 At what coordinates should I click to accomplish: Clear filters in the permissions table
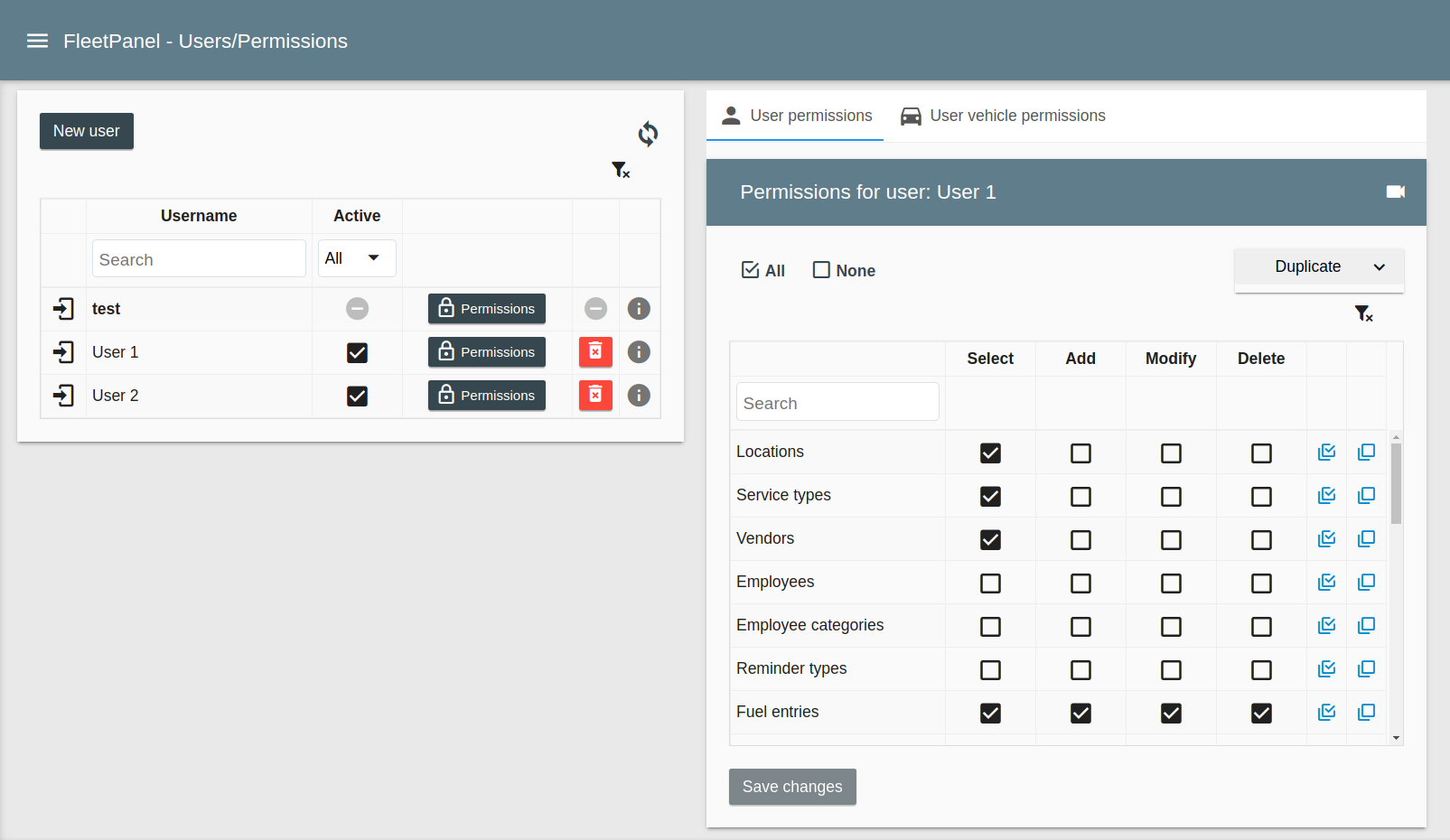1363,313
